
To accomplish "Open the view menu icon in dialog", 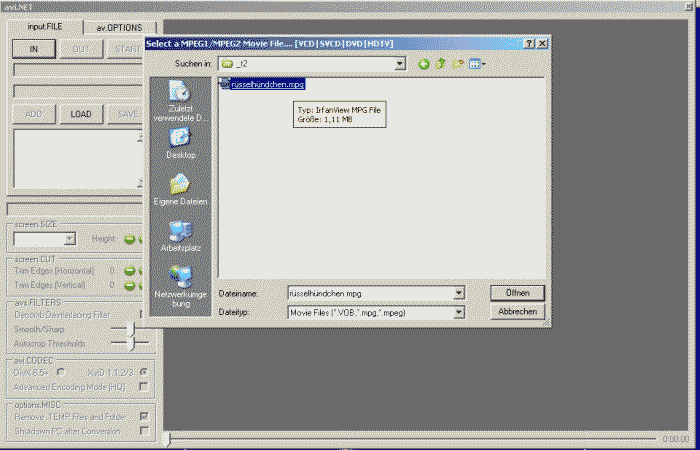I will pyautogui.click(x=478, y=64).
